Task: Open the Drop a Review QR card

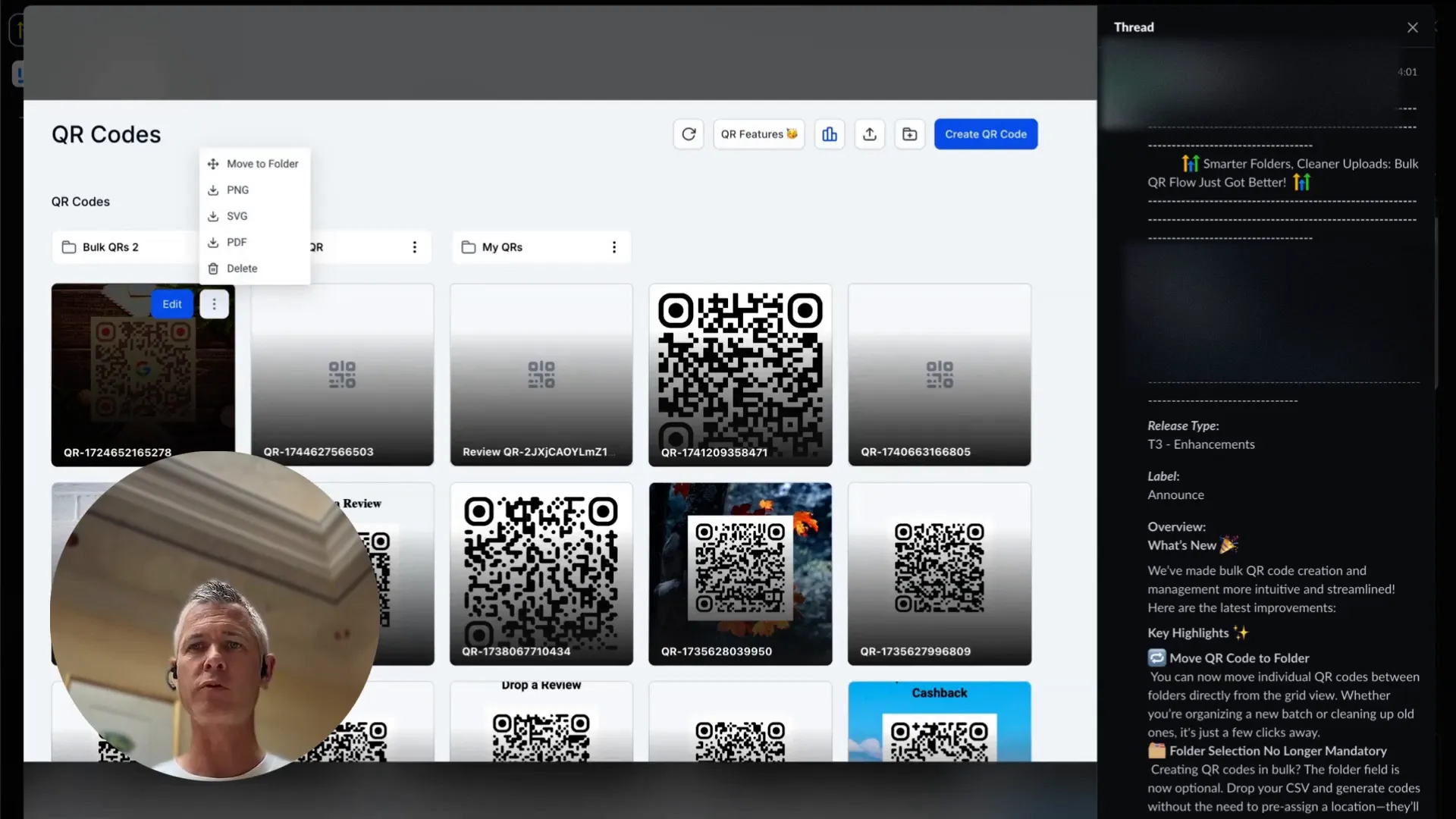Action: pos(541,721)
